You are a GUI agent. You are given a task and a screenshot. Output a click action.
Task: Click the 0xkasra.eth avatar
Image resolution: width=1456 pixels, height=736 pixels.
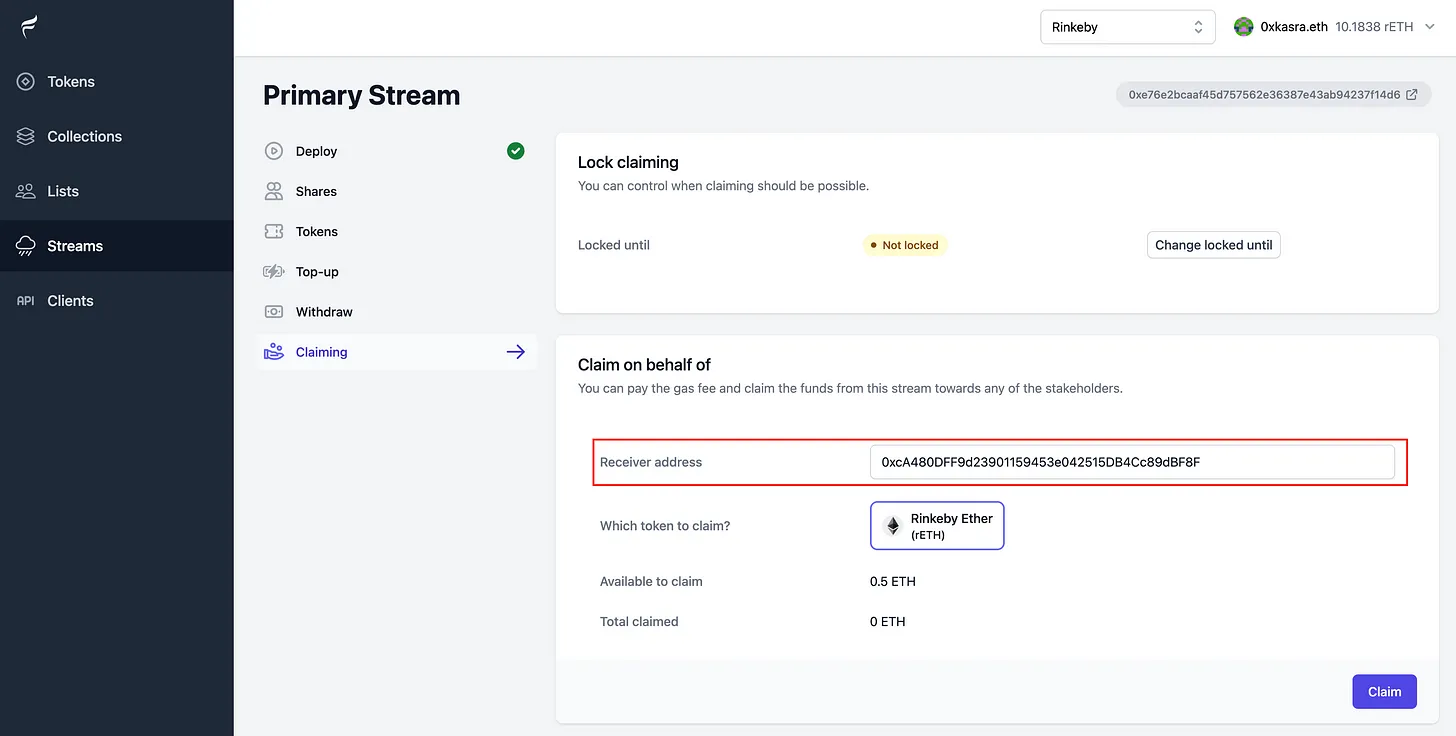(x=1244, y=27)
